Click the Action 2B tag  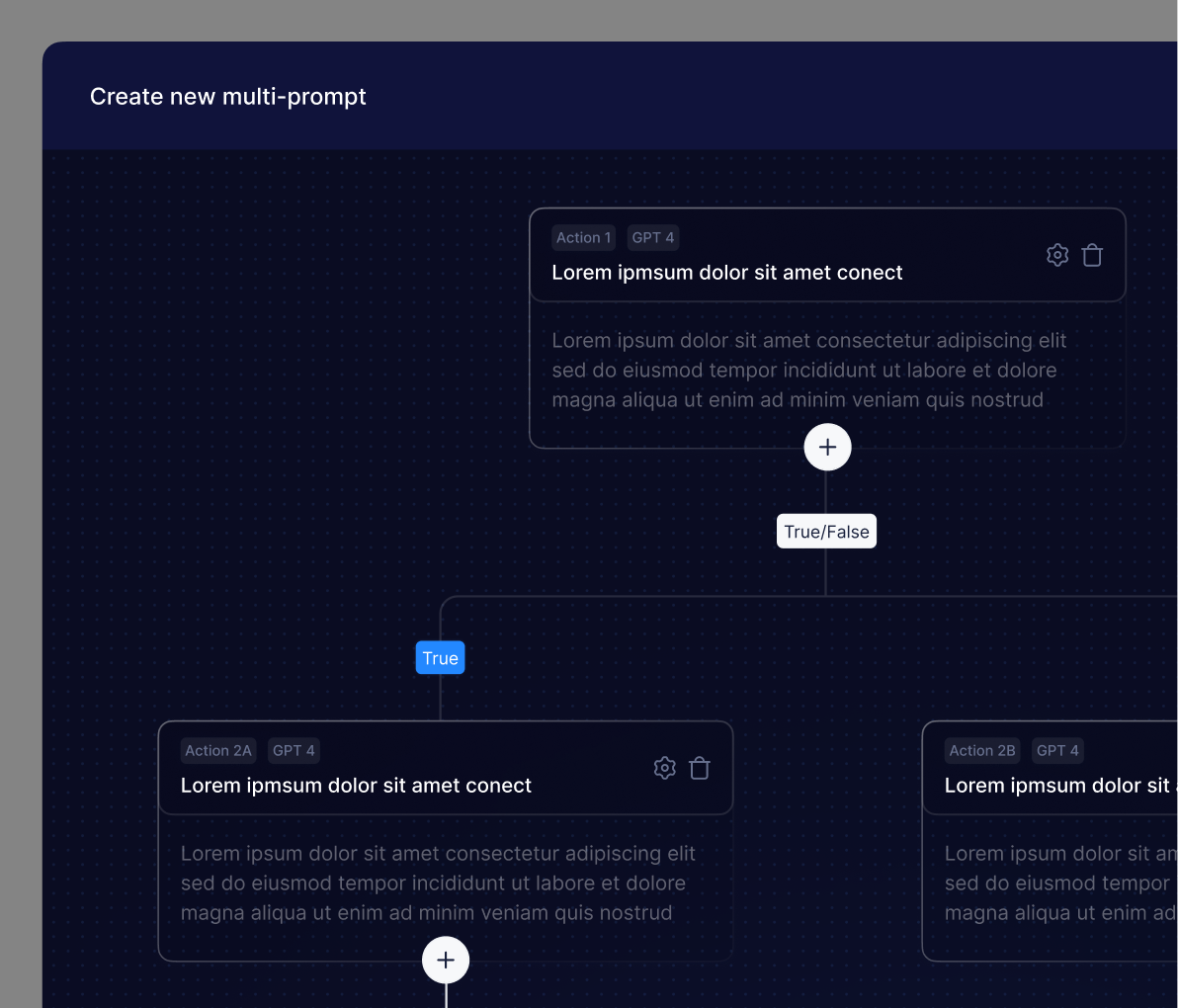point(982,751)
